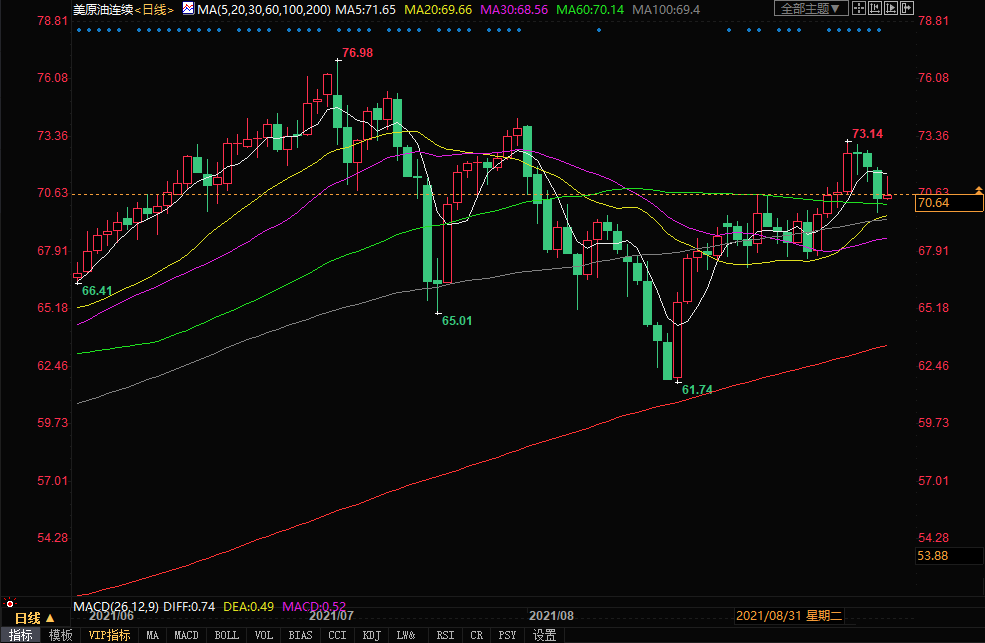Switch to the 模板 tab
This screenshot has height=643, width=985.
(x=60, y=635)
